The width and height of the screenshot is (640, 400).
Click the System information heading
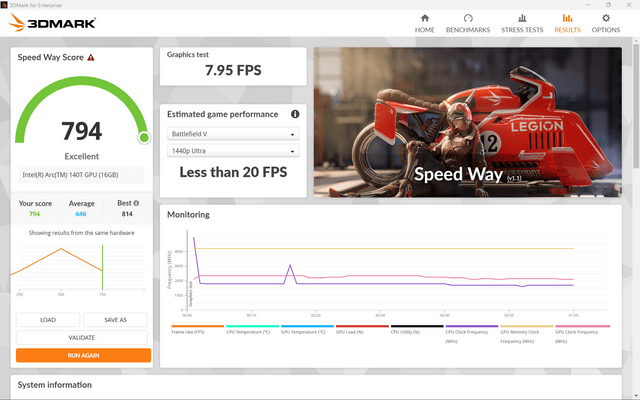click(x=55, y=385)
